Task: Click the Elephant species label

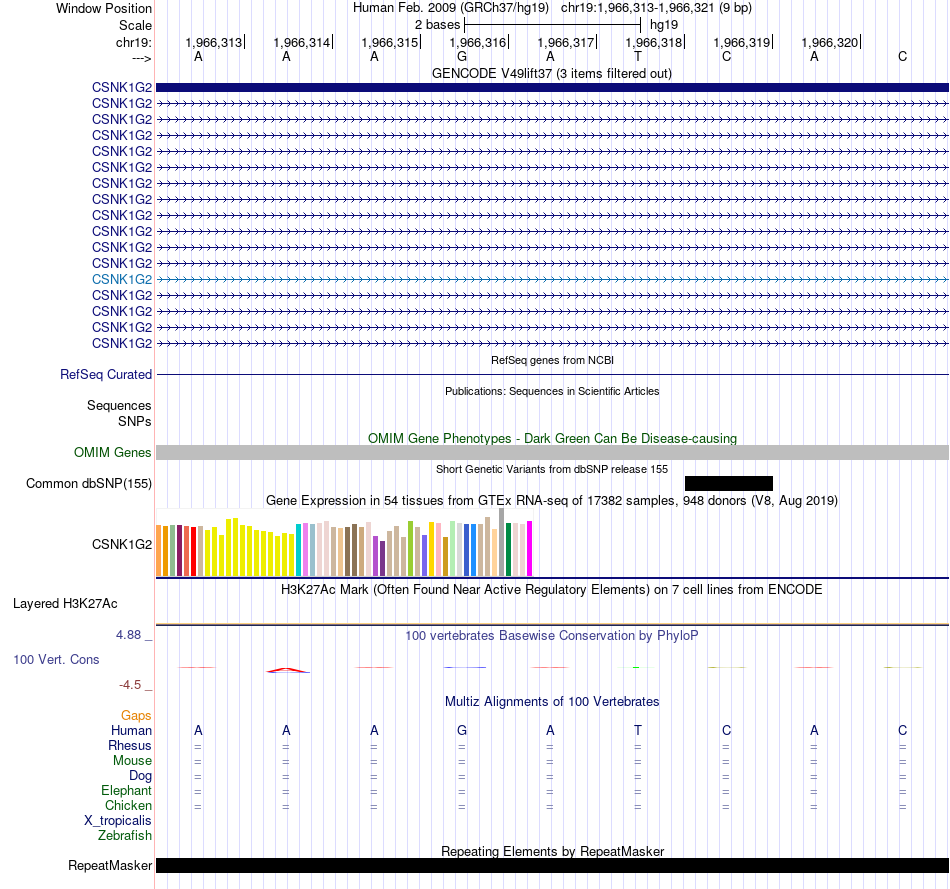Action: 126,791
